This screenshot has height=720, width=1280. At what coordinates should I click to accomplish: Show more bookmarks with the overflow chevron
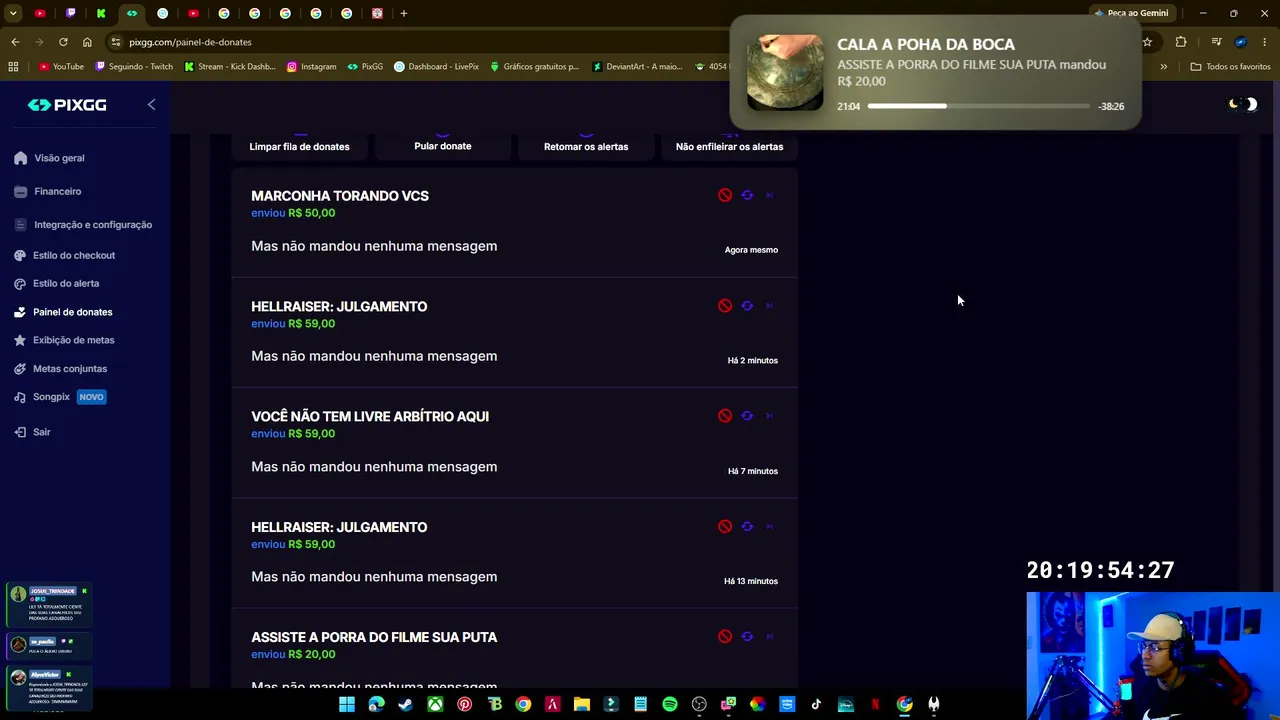tap(1163, 67)
